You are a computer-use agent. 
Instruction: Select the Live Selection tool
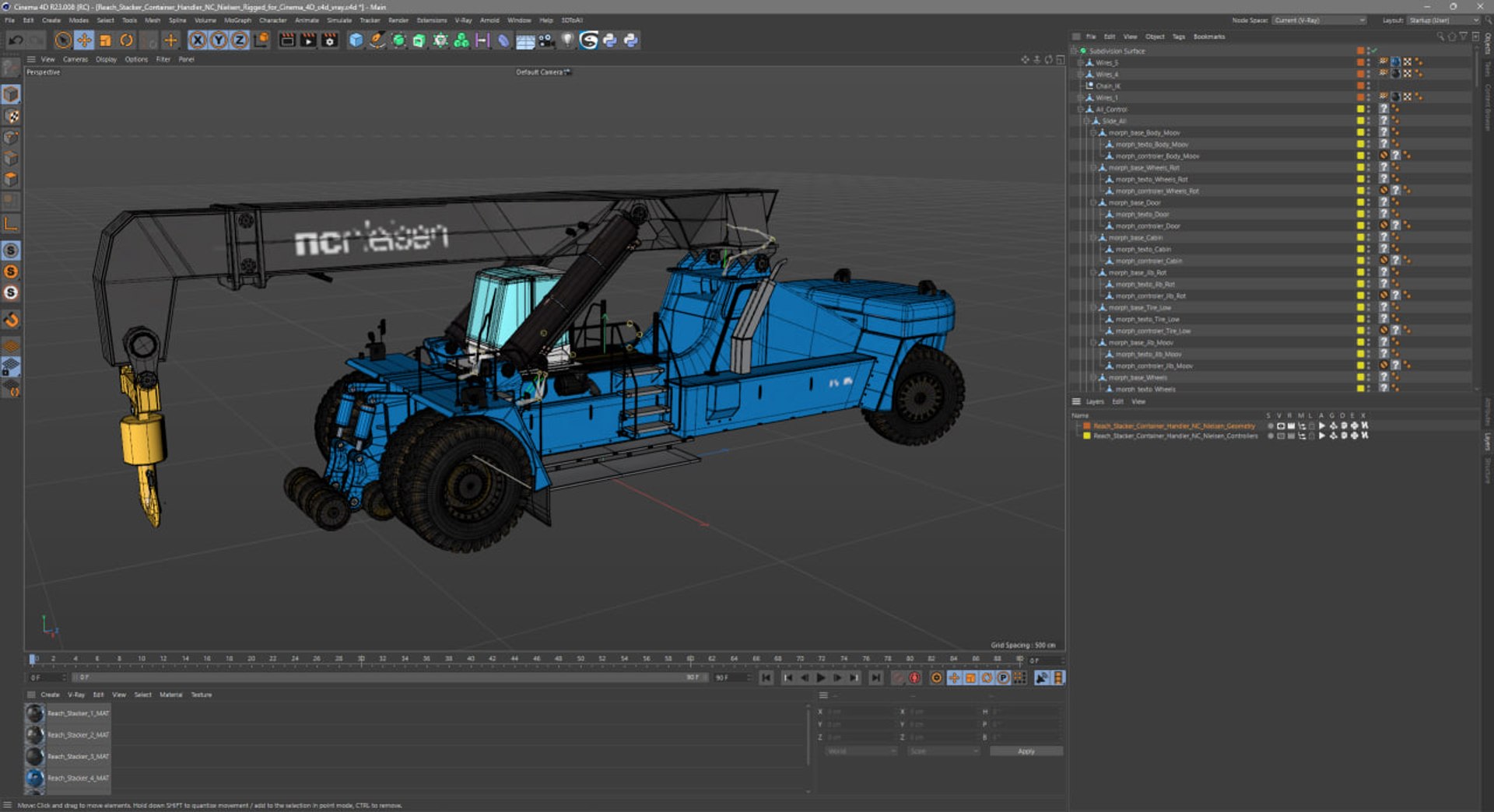(63, 40)
